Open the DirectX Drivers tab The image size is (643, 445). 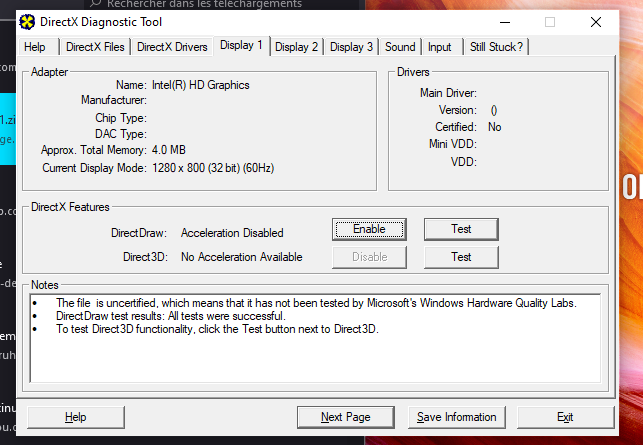click(x=172, y=47)
